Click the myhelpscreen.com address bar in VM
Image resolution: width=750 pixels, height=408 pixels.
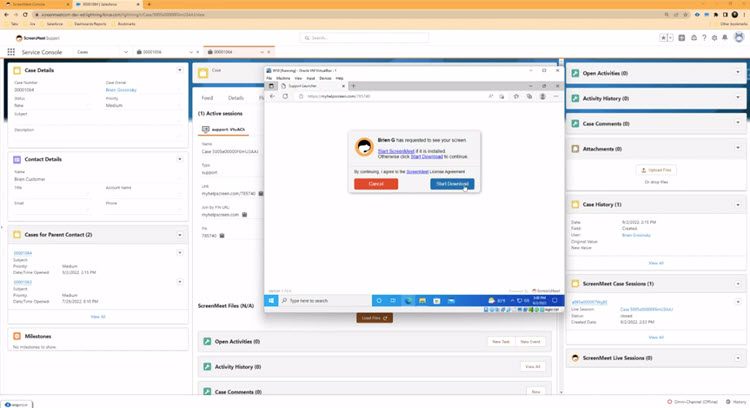coord(390,96)
